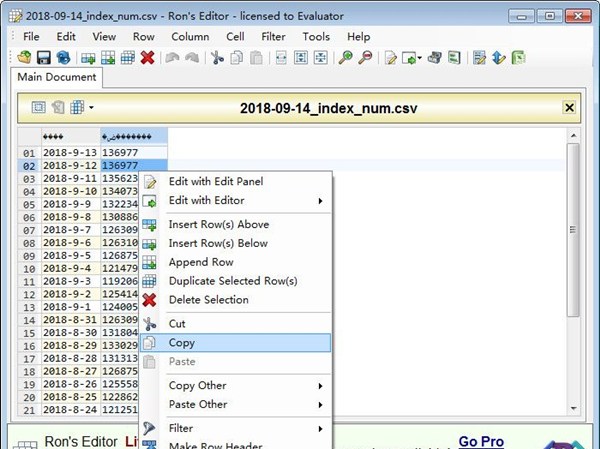Choose Copy from the context menu

point(182,343)
